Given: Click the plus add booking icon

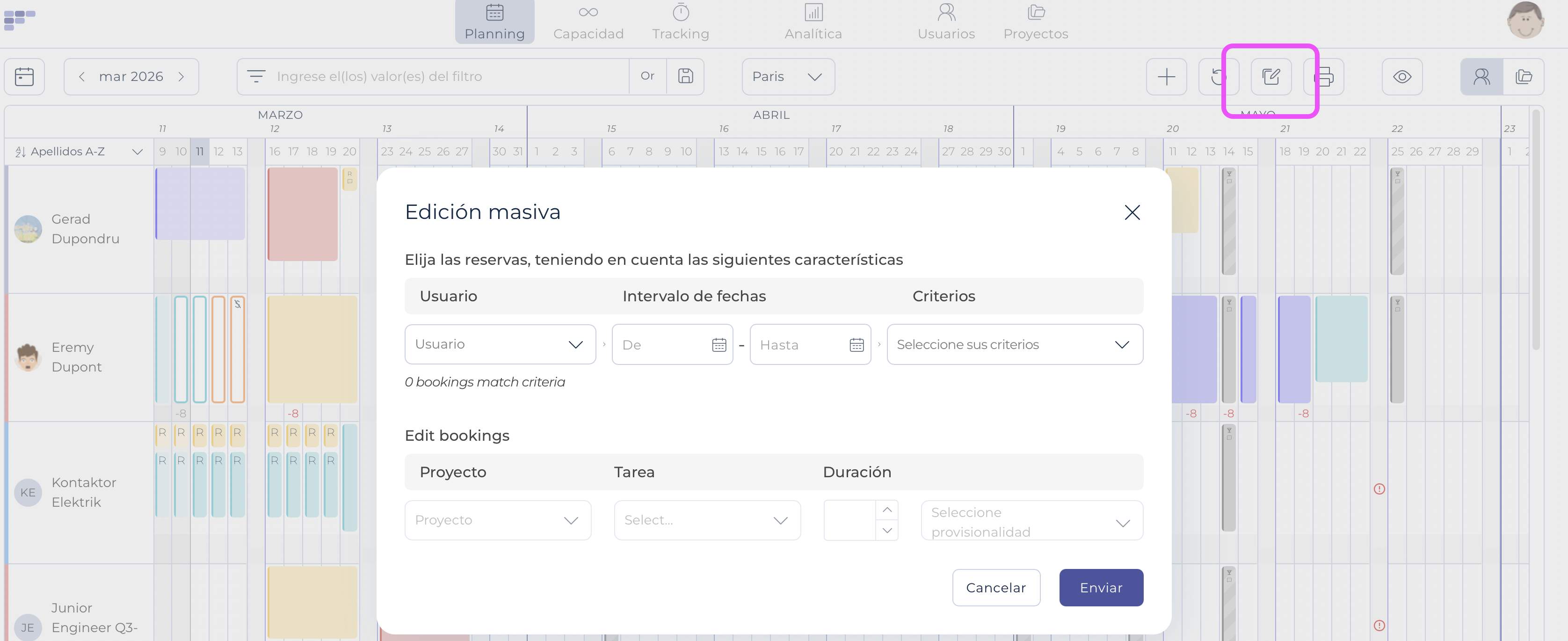Looking at the screenshot, I should point(1166,77).
